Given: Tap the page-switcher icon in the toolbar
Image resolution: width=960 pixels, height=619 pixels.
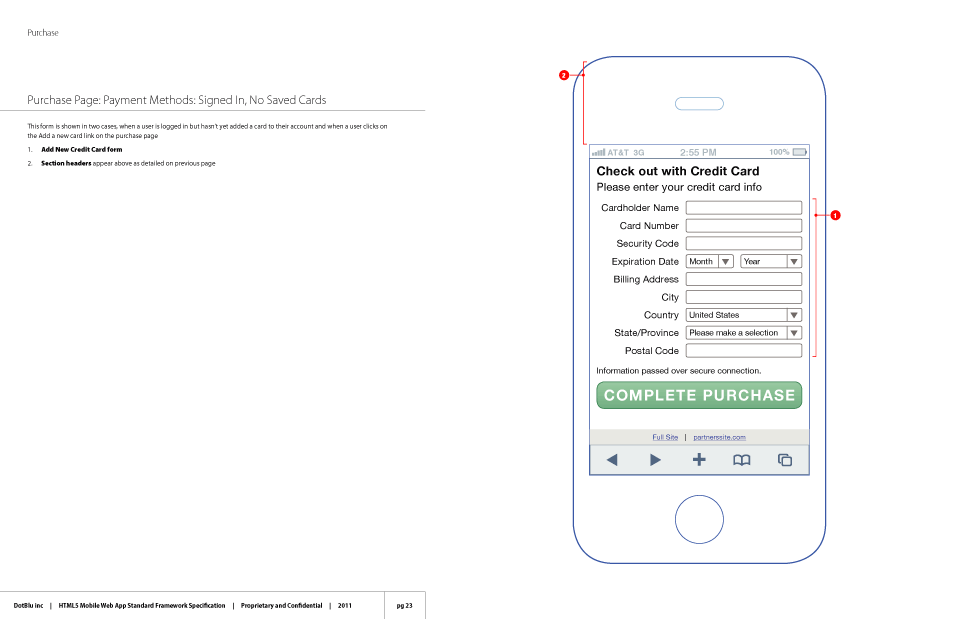Looking at the screenshot, I should click(x=785, y=459).
